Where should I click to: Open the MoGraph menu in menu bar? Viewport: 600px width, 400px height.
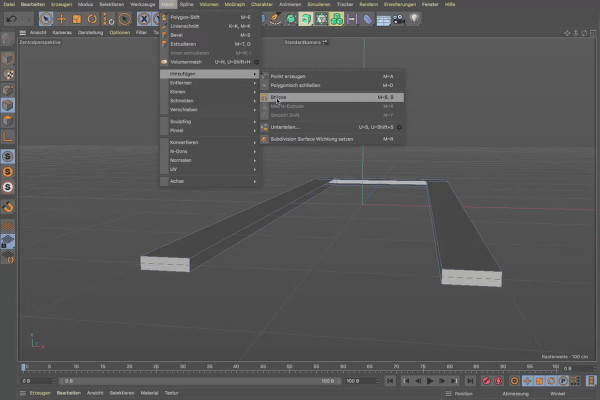pyautogui.click(x=235, y=4)
